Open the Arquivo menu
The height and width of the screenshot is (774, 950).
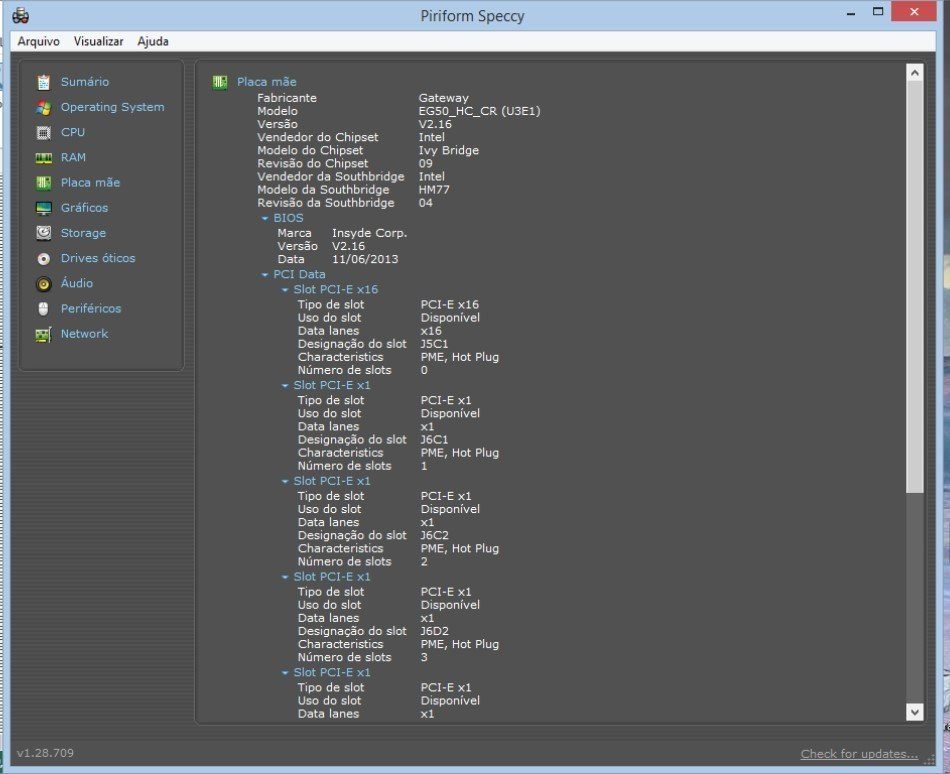tap(38, 41)
